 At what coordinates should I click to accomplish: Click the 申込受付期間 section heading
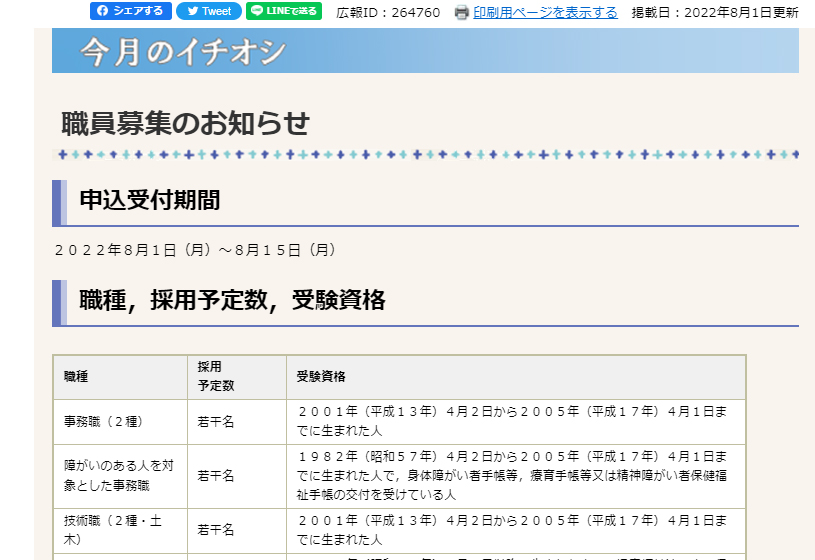pos(149,200)
